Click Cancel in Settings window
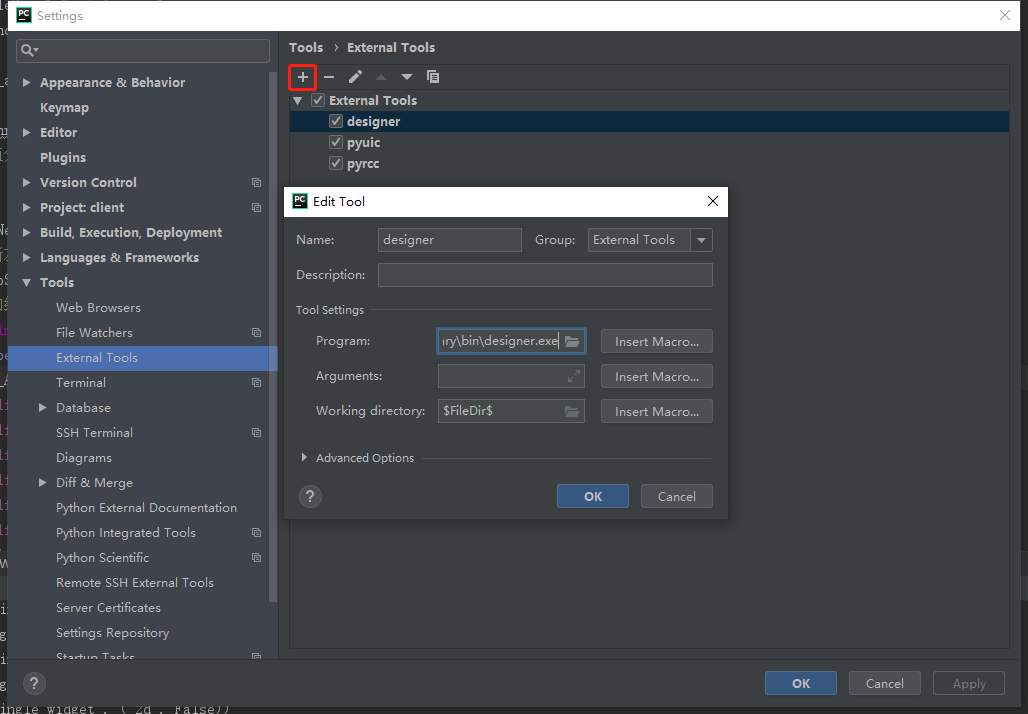Screen dimensions: 1028x714 884,683
